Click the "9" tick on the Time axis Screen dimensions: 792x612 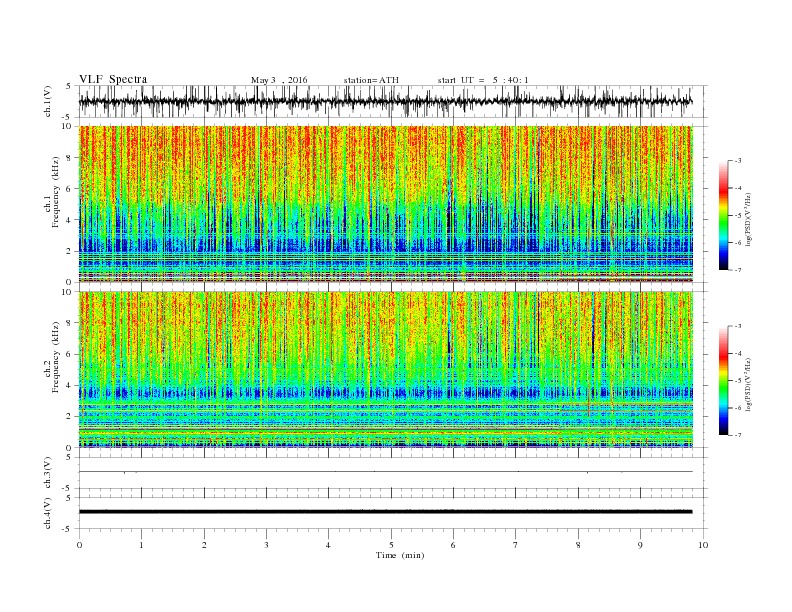point(640,545)
